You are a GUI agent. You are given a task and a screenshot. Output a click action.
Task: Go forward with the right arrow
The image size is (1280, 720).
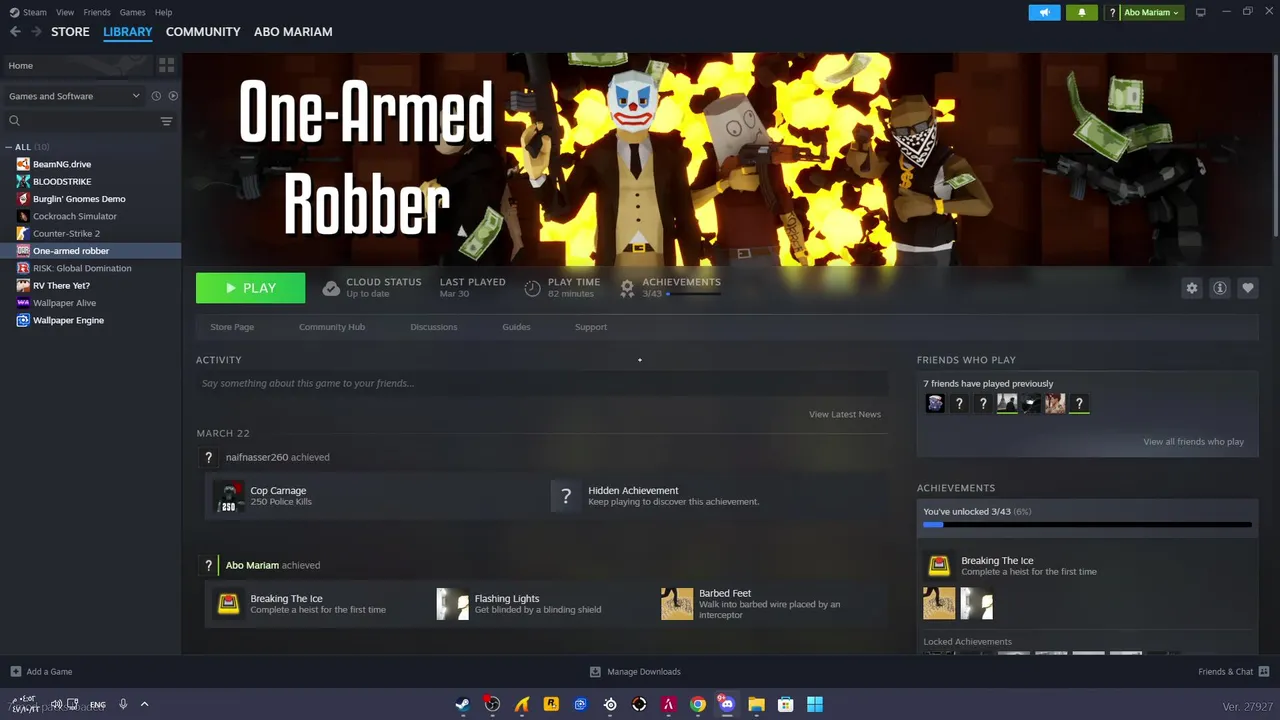click(37, 32)
